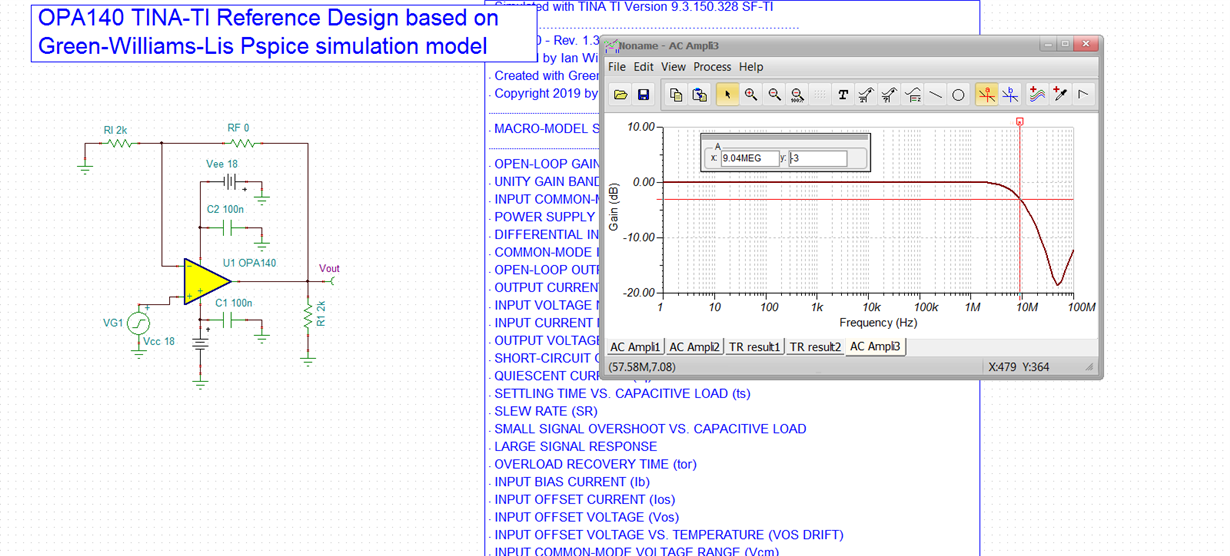1230x556 pixels.
Task: Click the OVERLOAD RECOVERY TIME (tor) line
Action: (x=595, y=464)
